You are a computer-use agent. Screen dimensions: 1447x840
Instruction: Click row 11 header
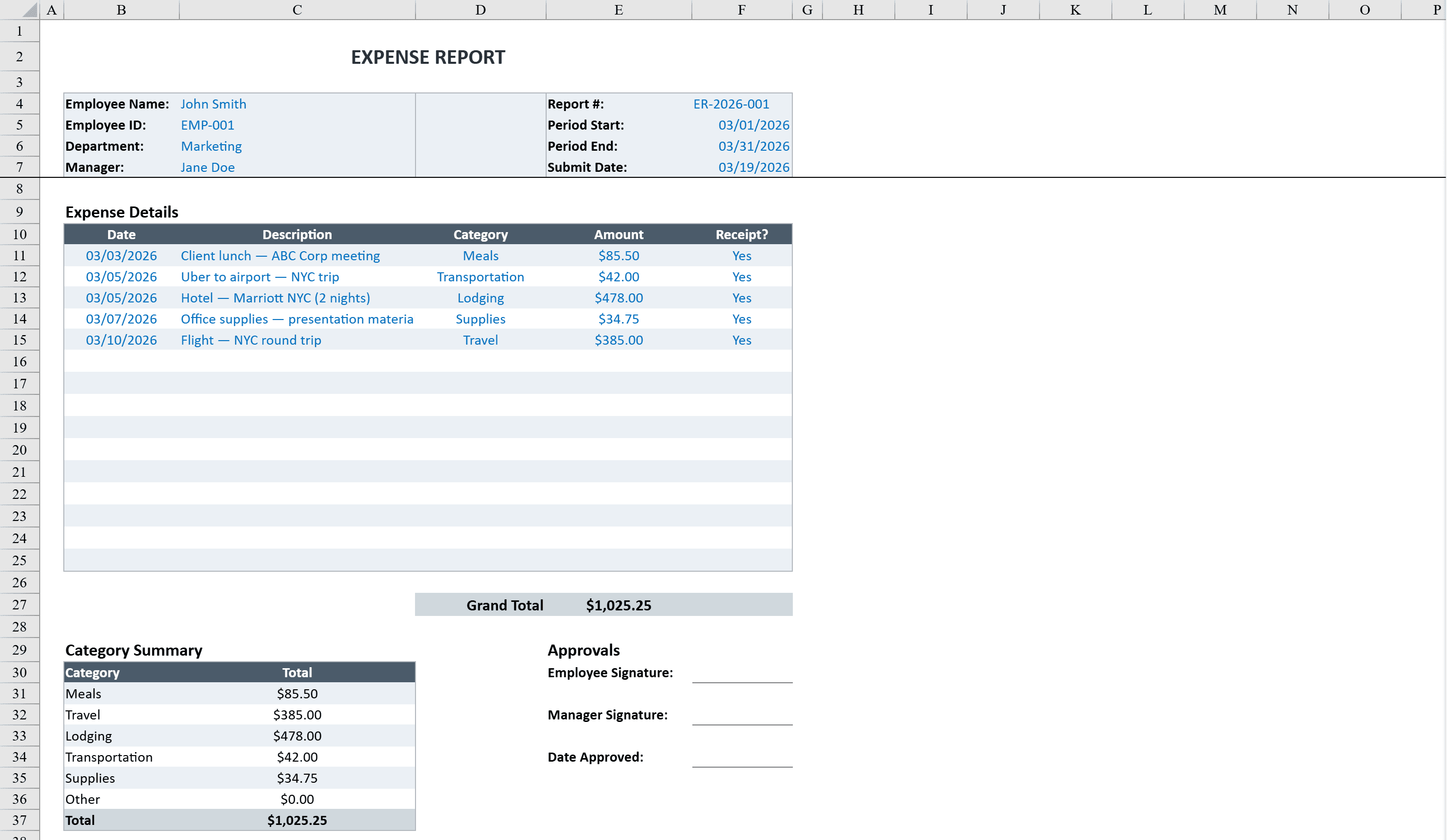(19, 256)
